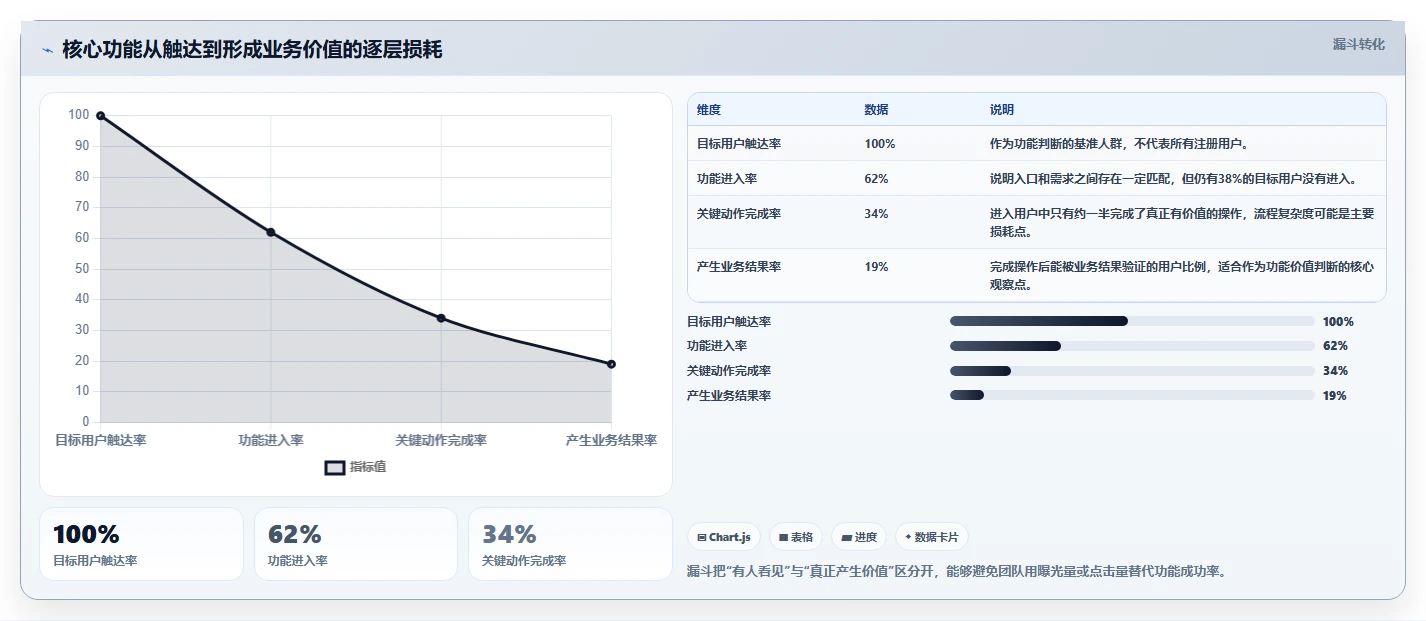1426x621 pixels.
Task: Click the 关键动作完成率 cell in the table
Action: pyautogui.click(x=739, y=214)
